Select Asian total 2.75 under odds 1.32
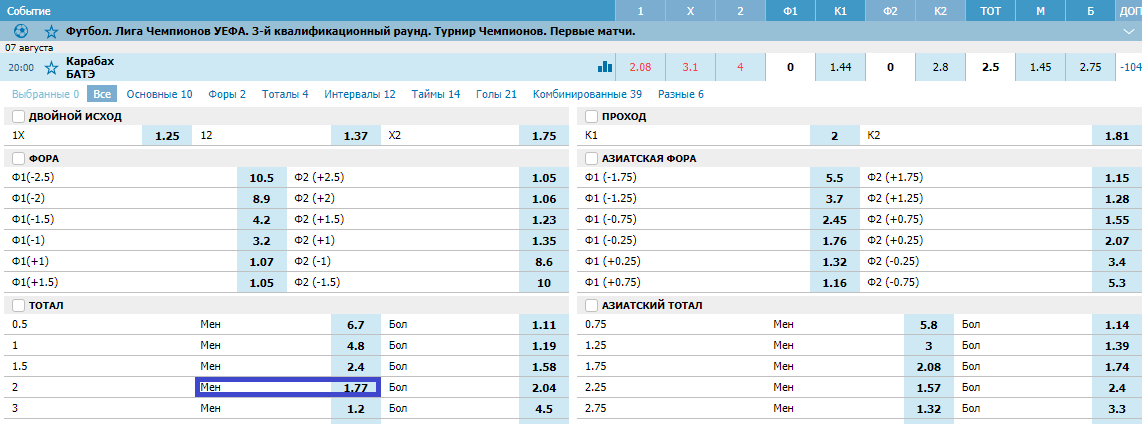The height and width of the screenshot is (424, 1142). 929,409
